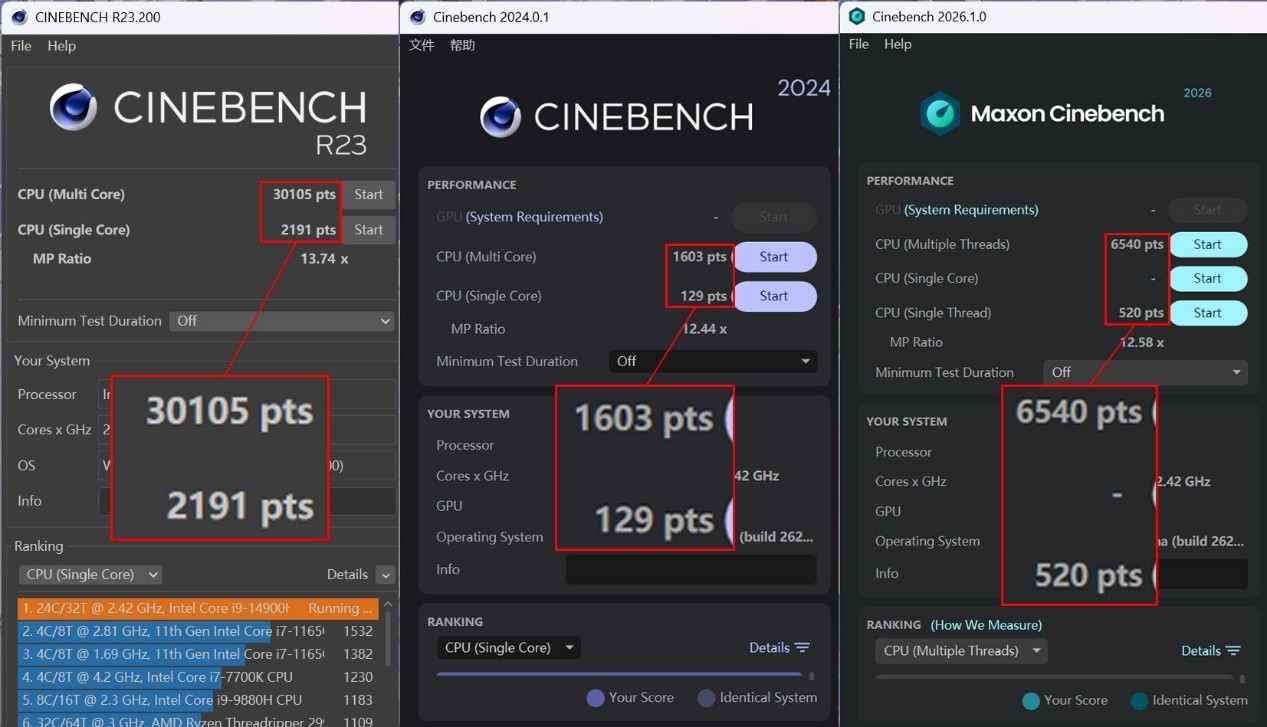This screenshot has width=1267, height=727.
Task: Click Details filter icon in Cinebench 2024 ranking
Action: coord(802,648)
